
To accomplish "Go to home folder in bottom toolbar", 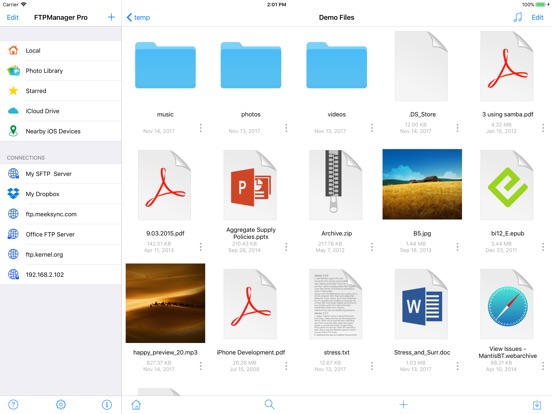I will (136, 404).
